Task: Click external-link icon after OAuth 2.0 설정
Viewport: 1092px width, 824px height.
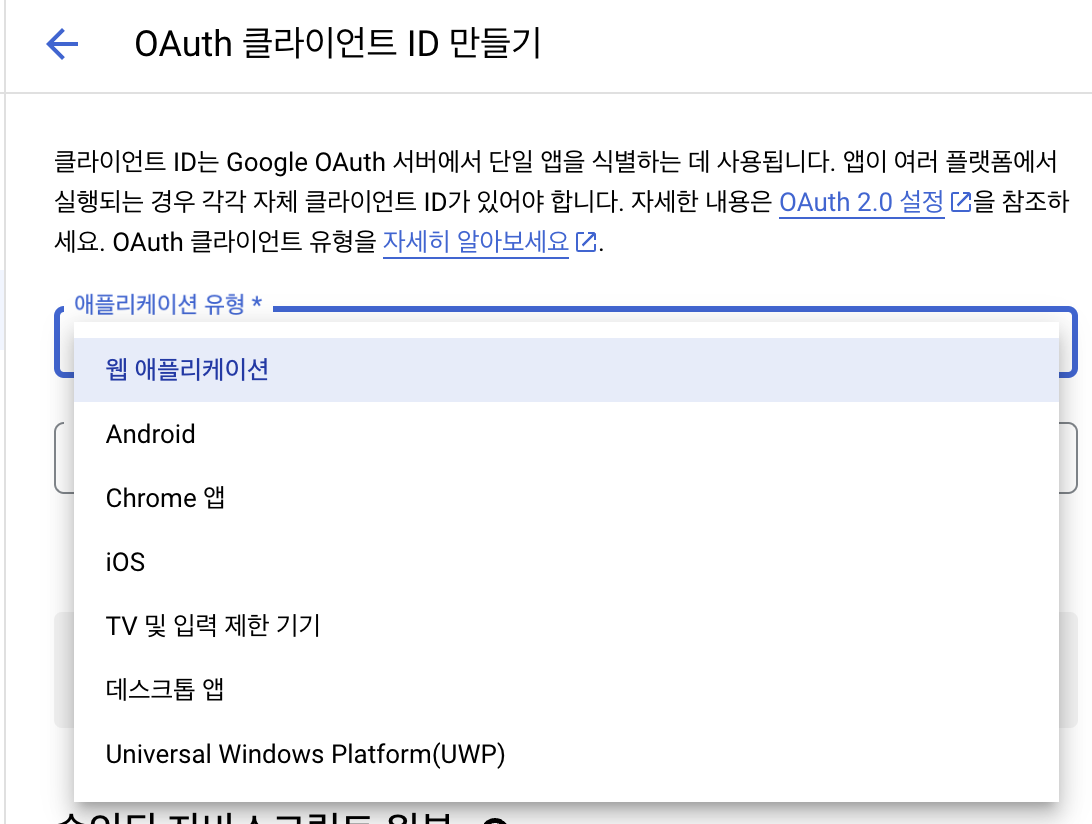Action: [x=960, y=202]
